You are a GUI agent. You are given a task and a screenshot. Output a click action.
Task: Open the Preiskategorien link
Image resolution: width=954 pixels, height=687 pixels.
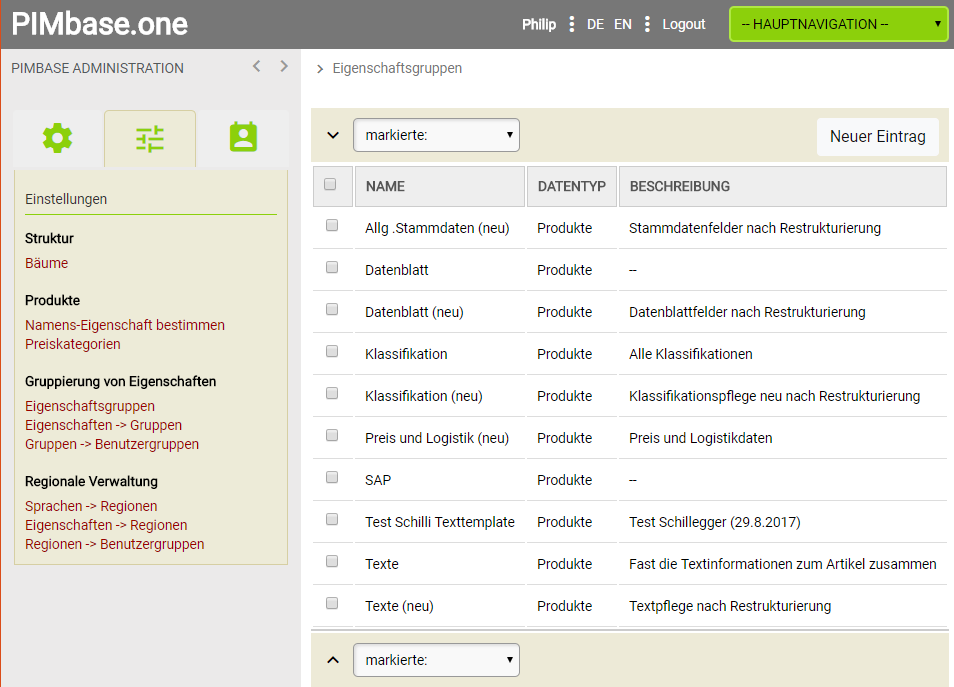(x=73, y=344)
